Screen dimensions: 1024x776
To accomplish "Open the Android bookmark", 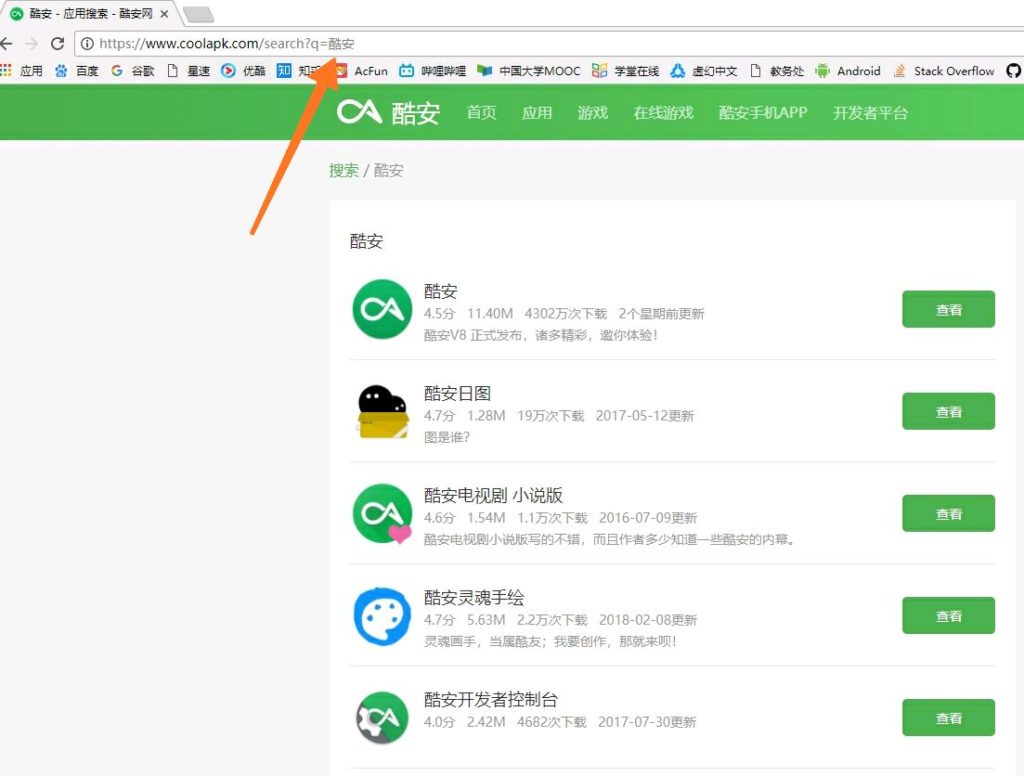I will 848,71.
